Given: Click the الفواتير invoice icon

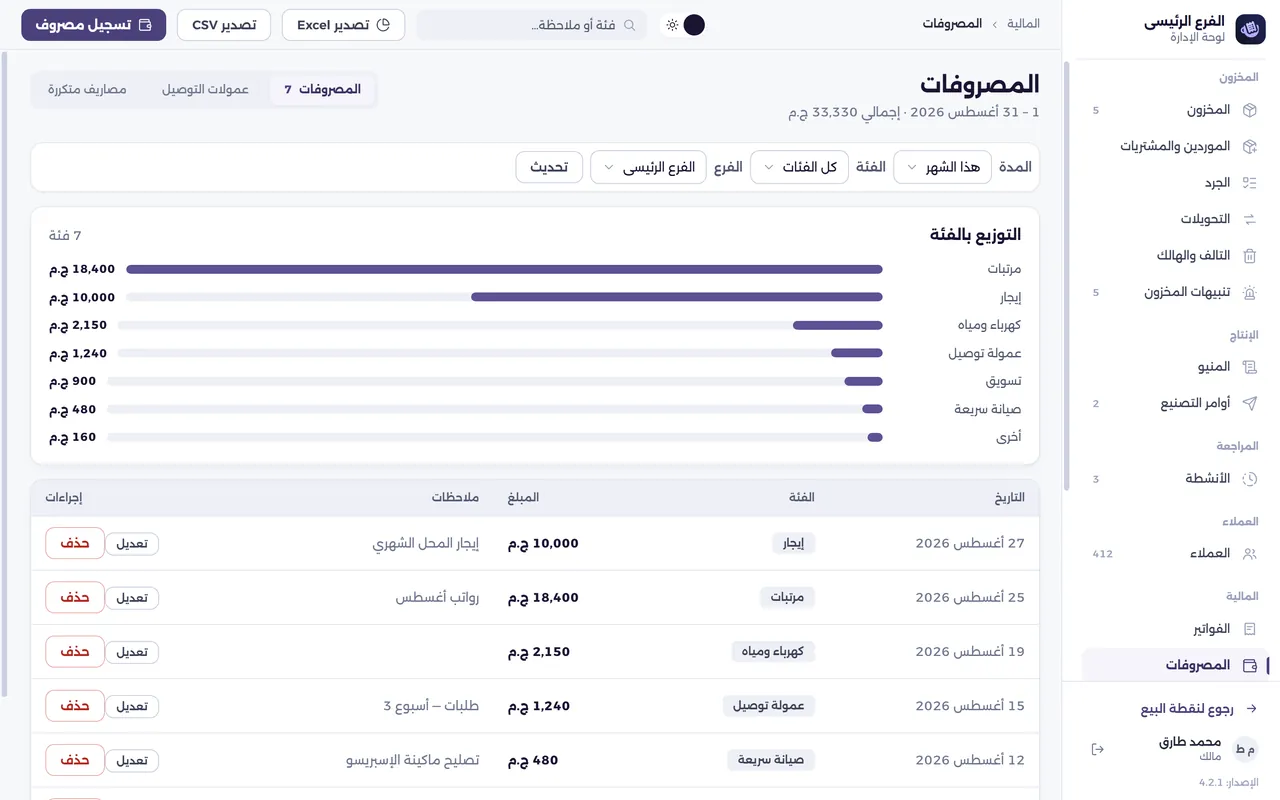Looking at the screenshot, I should [x=1249, y=629].
